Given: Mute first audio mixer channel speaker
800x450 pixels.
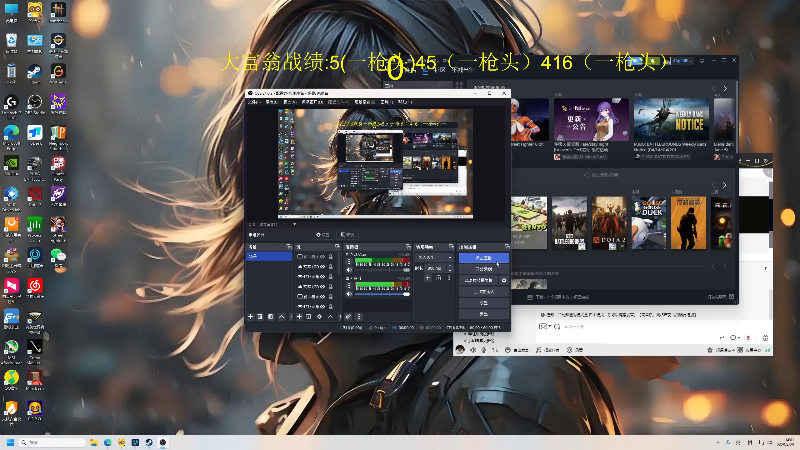Looking at the screenshot, I should (x=349, y=270).
